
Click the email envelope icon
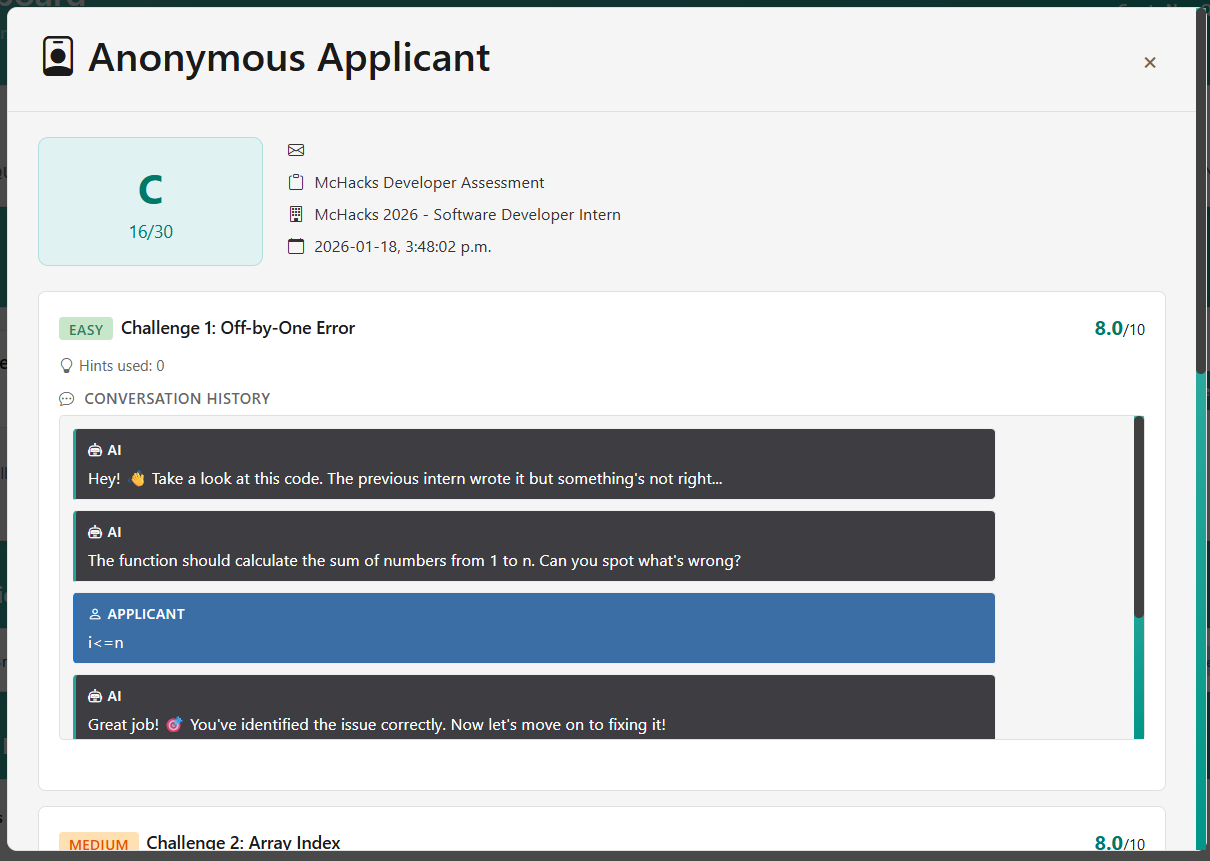tap(296, 150)
